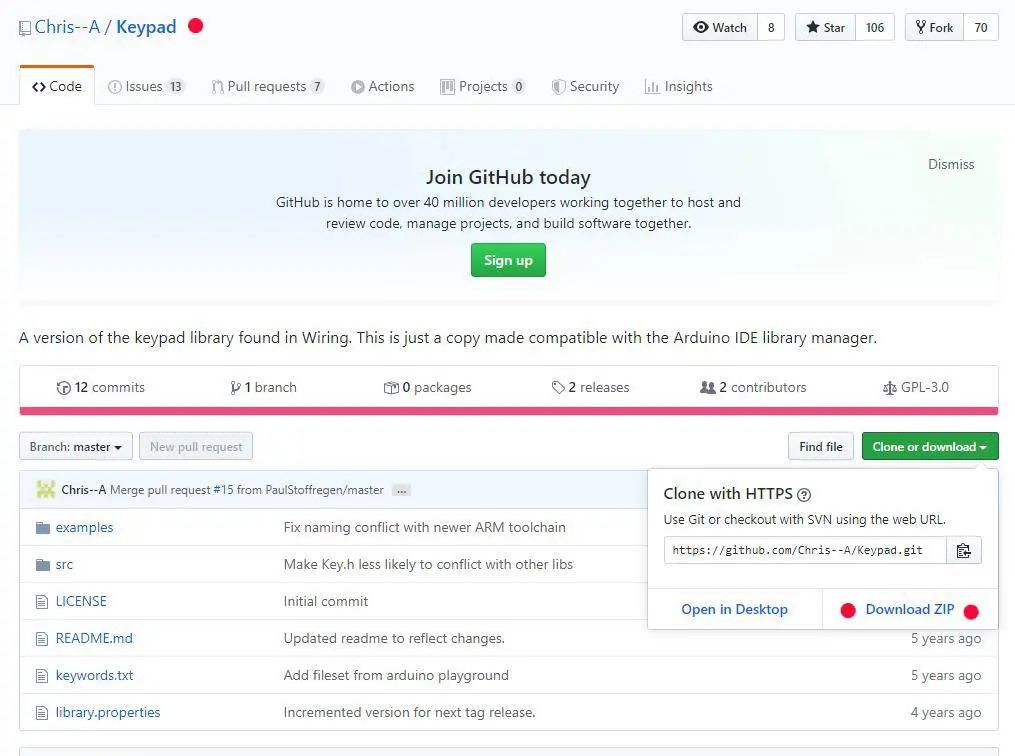The height and width of the screenshot is (756, 1015).
Task: Open the library.properties file
Action: [x=108, y=712]
